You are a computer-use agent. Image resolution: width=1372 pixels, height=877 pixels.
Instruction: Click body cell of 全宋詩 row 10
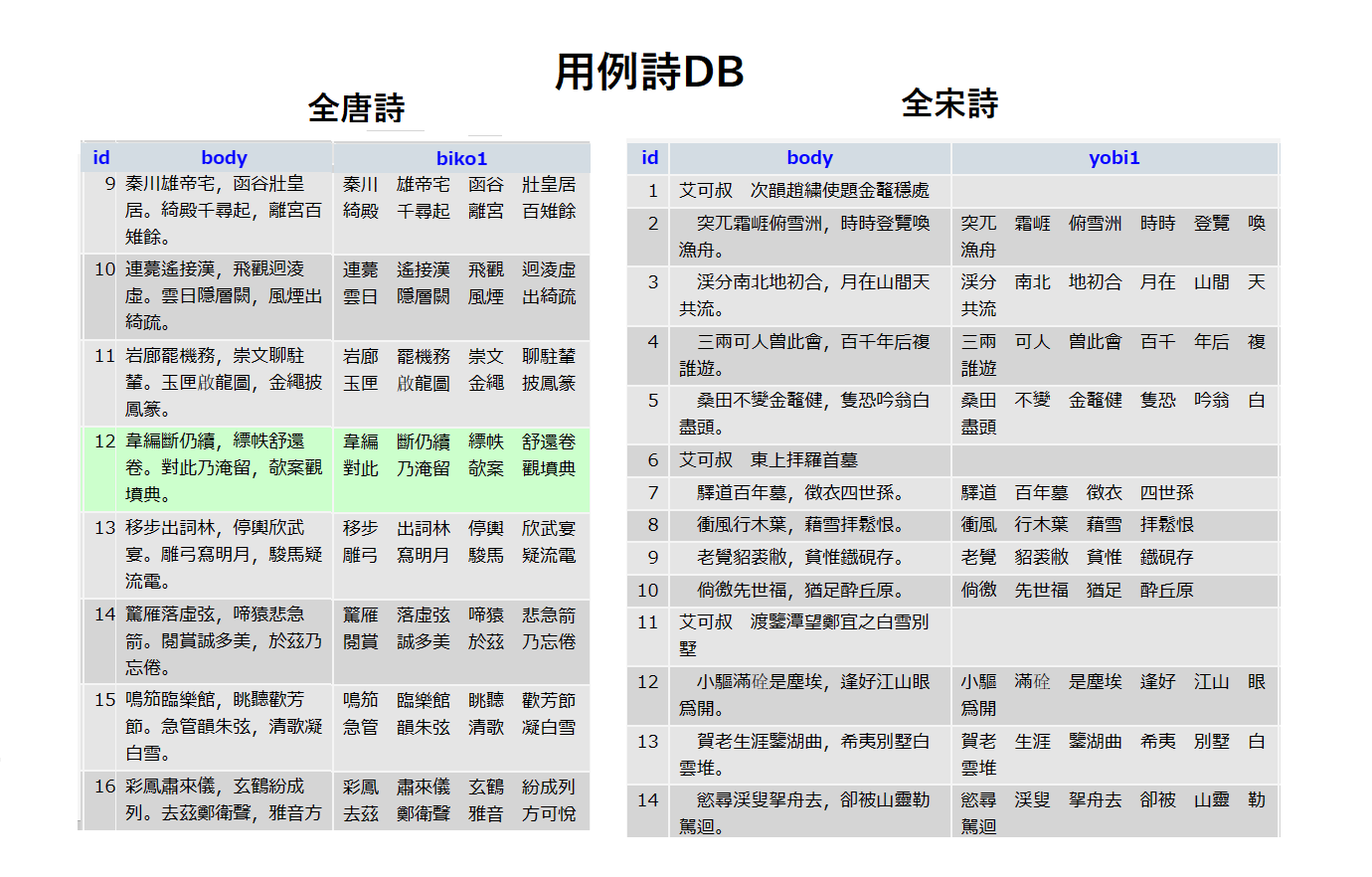[x=810, y=591]
